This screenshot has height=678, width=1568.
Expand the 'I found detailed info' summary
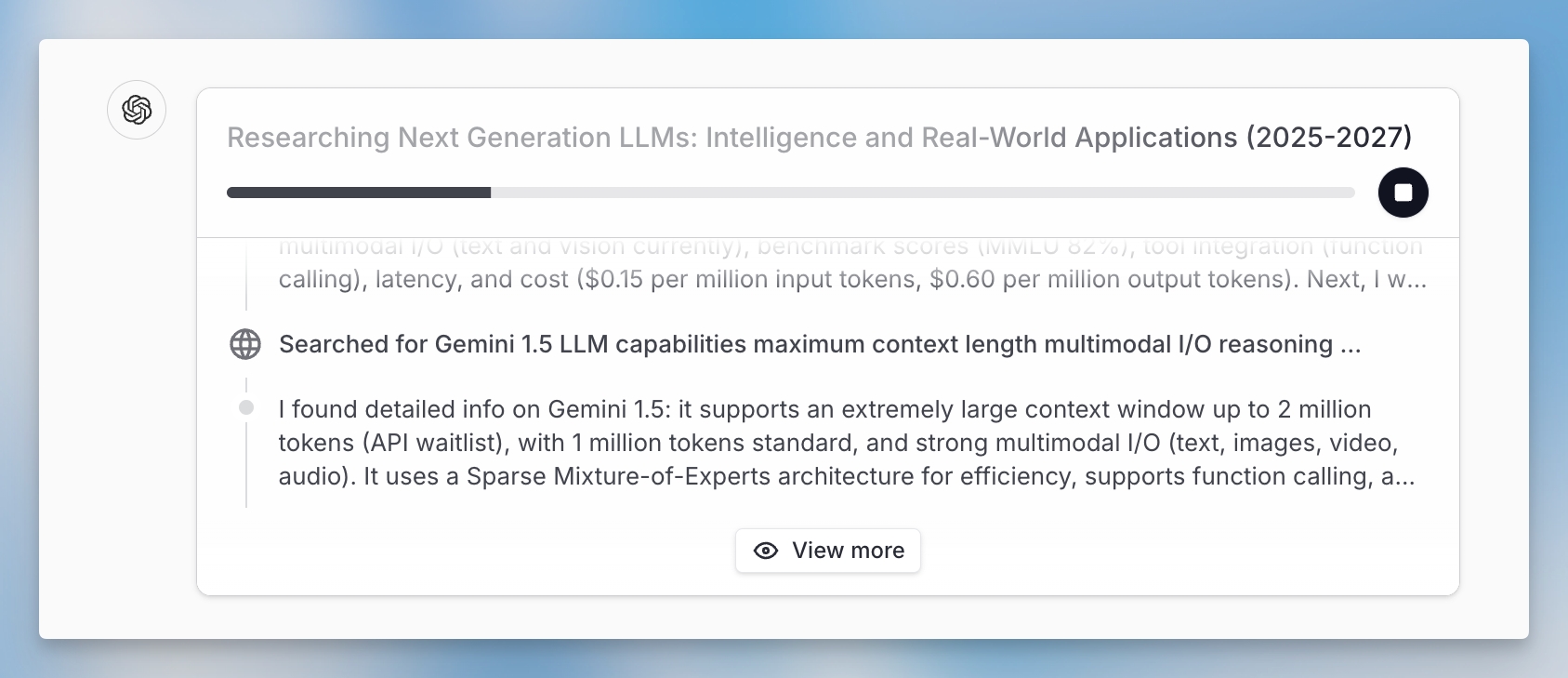[x=824, y=409]
